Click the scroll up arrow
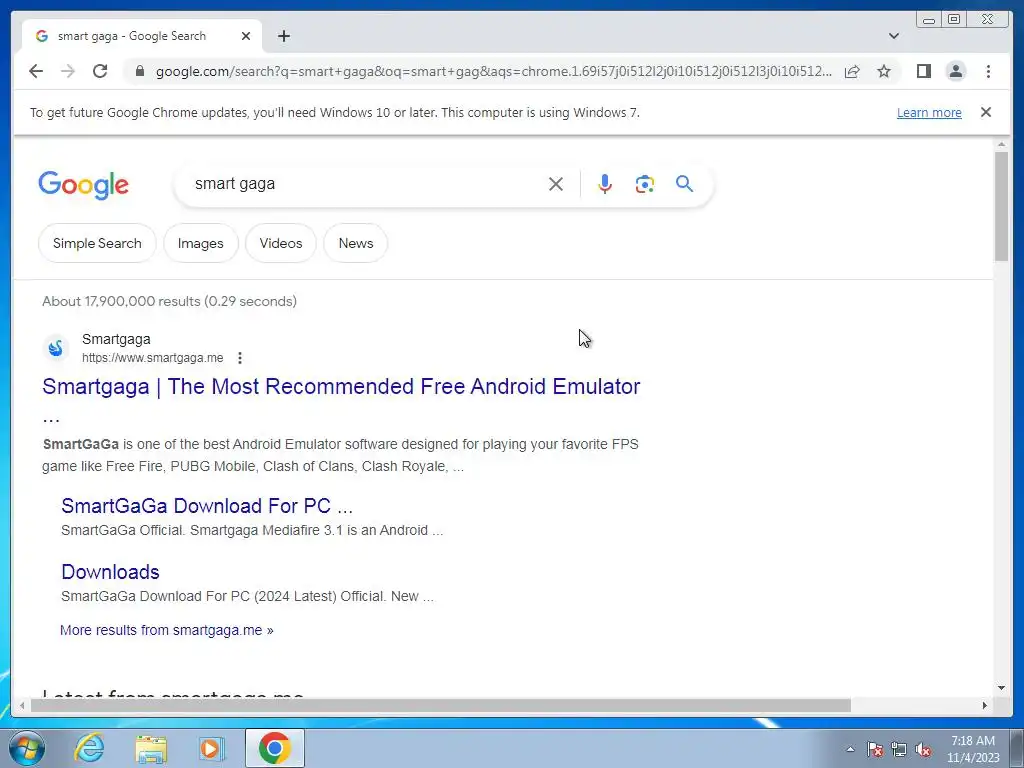 click(x=1002, y=144)
